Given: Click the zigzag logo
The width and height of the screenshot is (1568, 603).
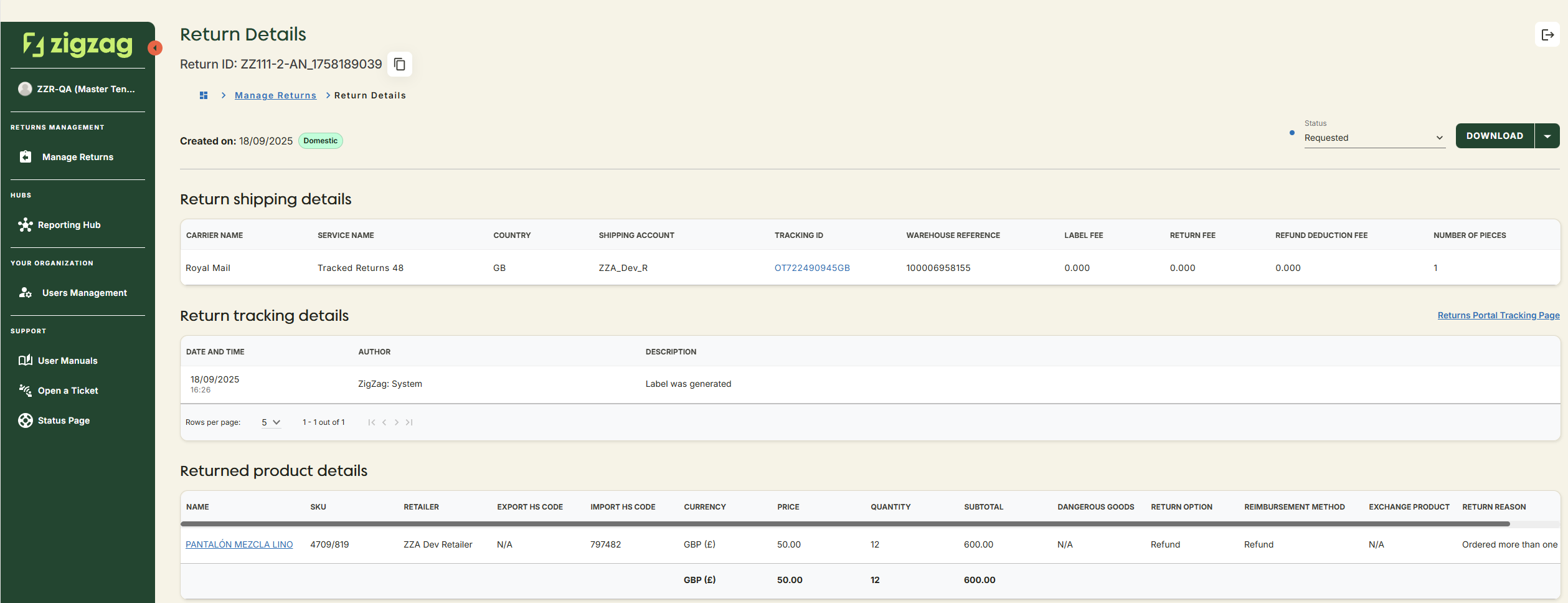Looking at the screenshot, I should (x=78, y=44).
